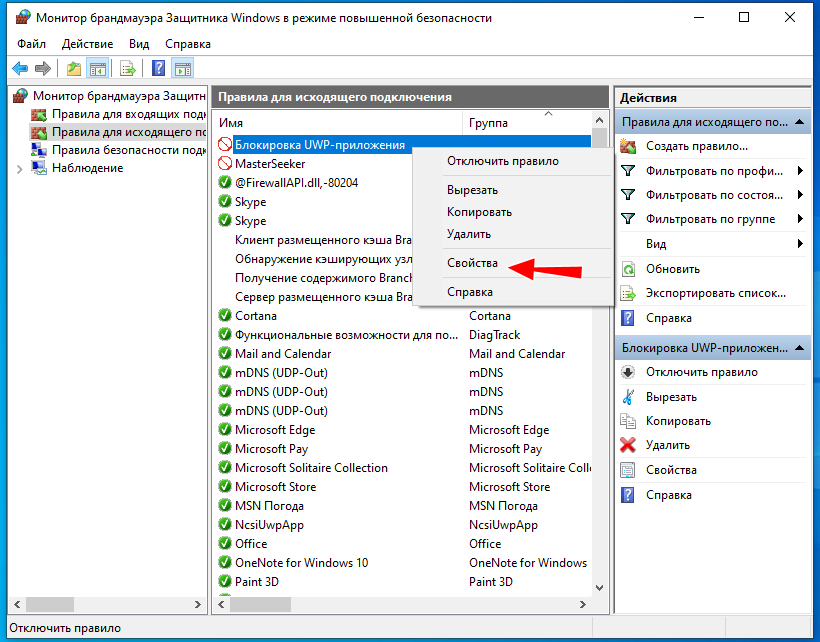Select the @FirewallAPI.dll,-80204 rule

[297, 183]
